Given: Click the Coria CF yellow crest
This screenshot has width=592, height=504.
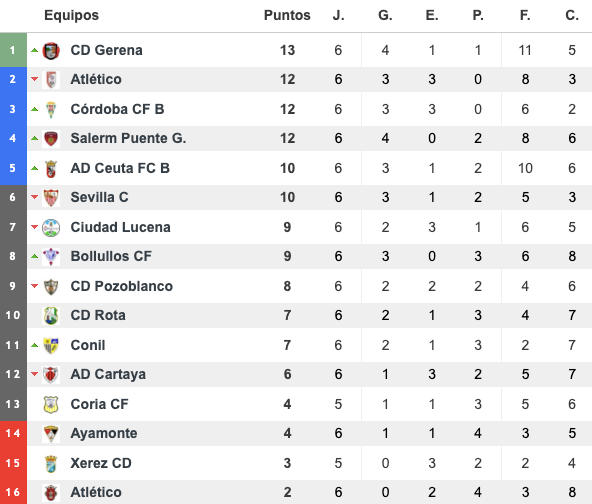Looking at the screenshot, I should coord(51,404).
